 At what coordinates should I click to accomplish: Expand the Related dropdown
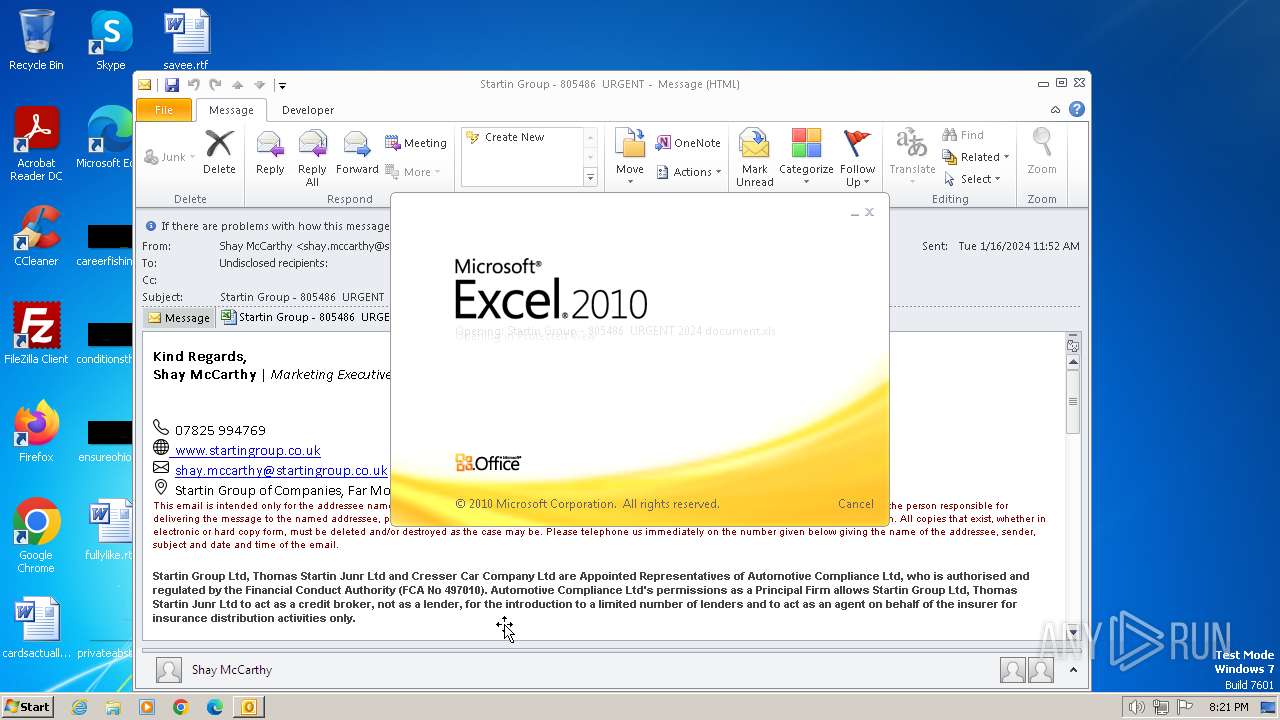[976, 157]
